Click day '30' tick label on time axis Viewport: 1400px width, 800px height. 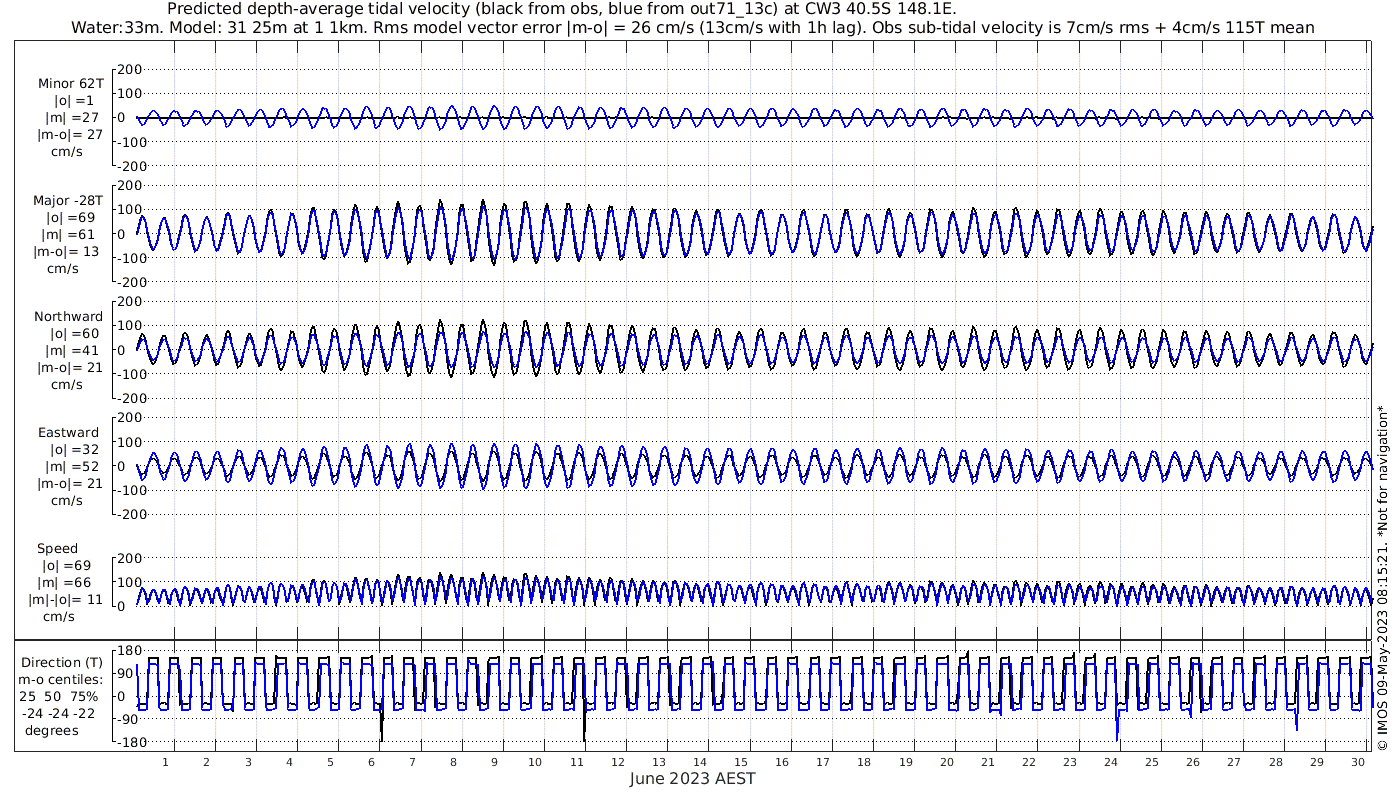pos(1357,762)
